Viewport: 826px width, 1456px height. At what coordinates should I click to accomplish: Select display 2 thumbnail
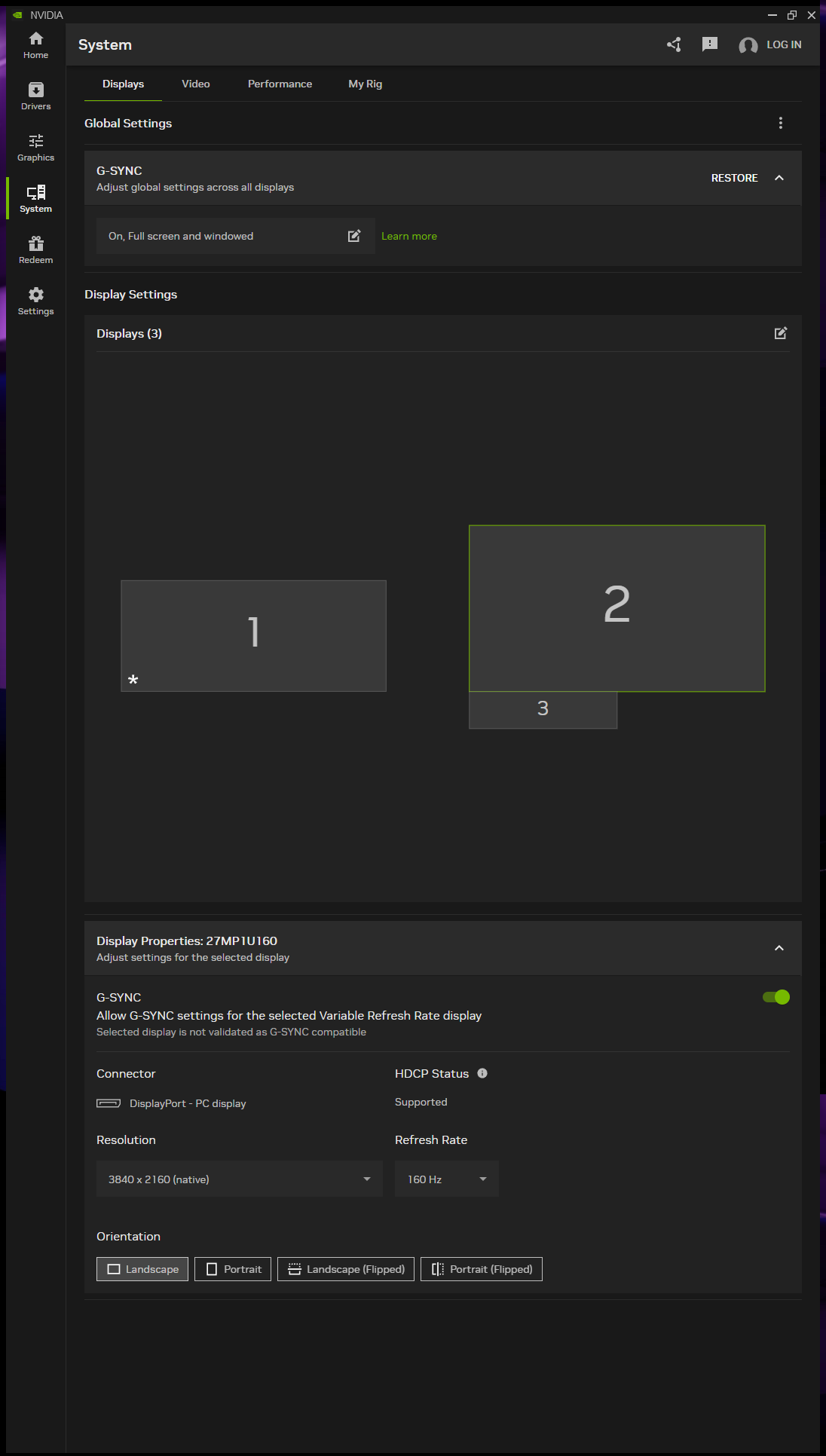617,608
